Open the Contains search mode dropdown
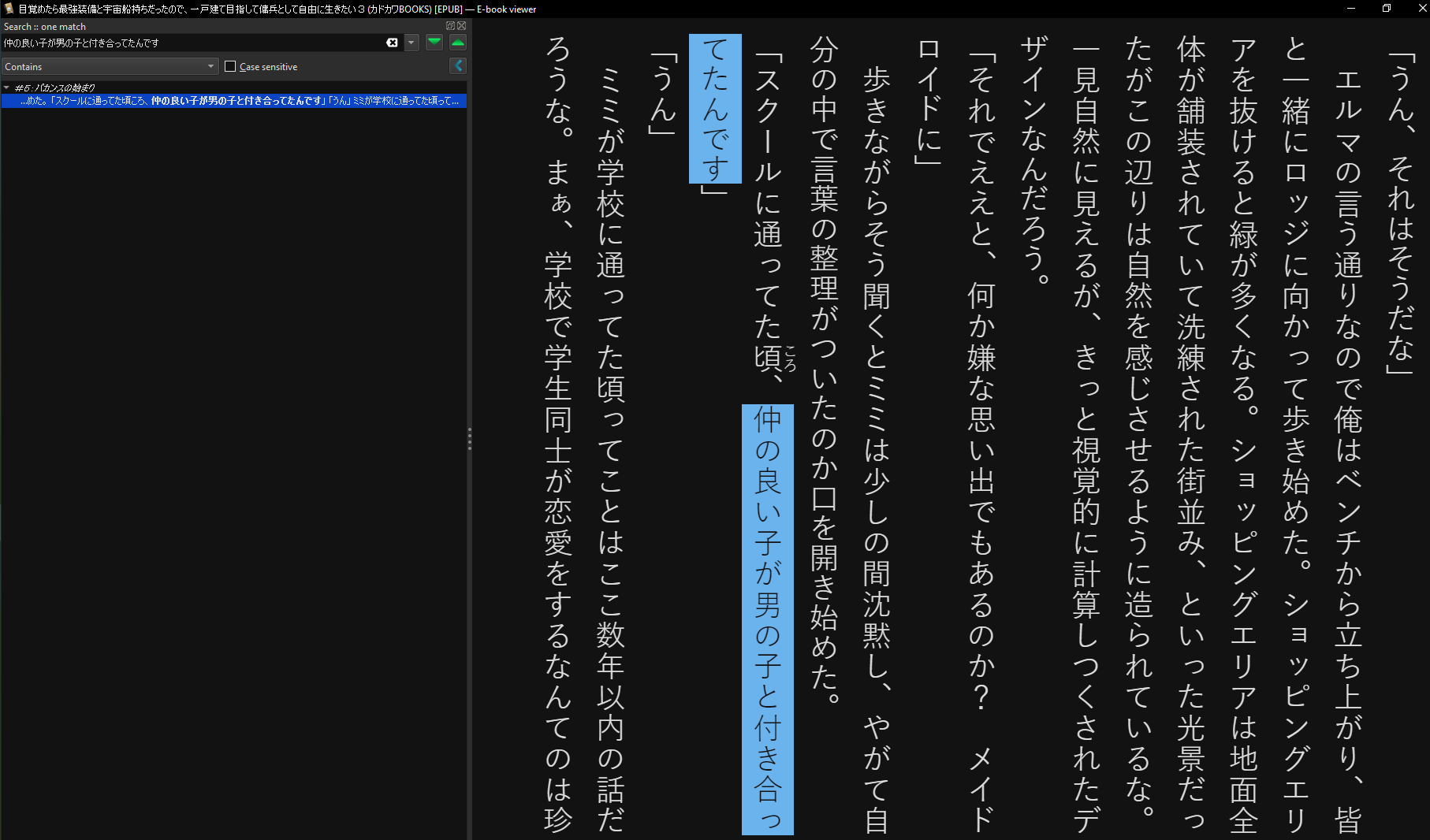The height and width of the screenshot is (840, 1430). [x=110, y=66]
